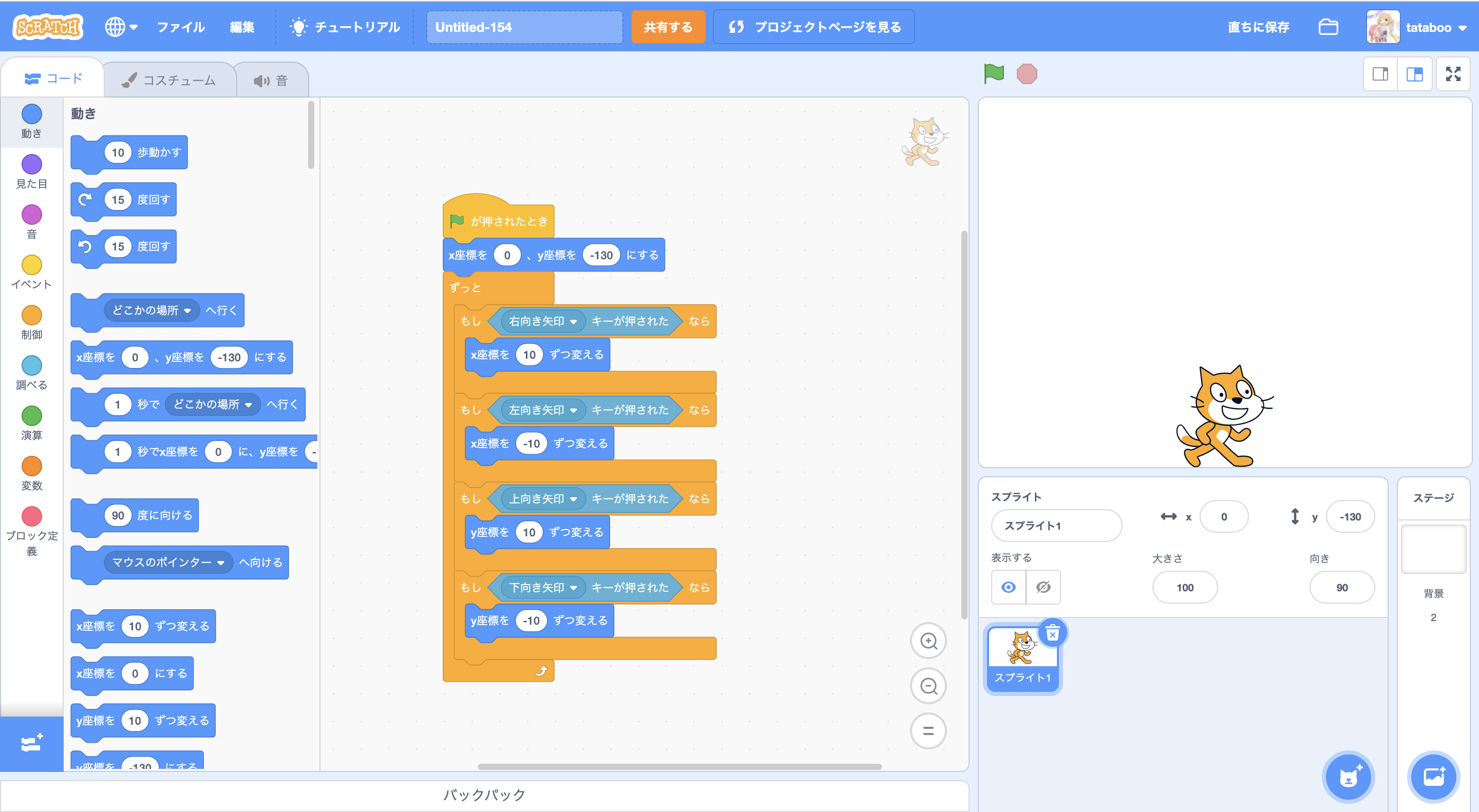Enter full screen stage mode
This screenshot has height=812, width=1479.
[1453, 74]
